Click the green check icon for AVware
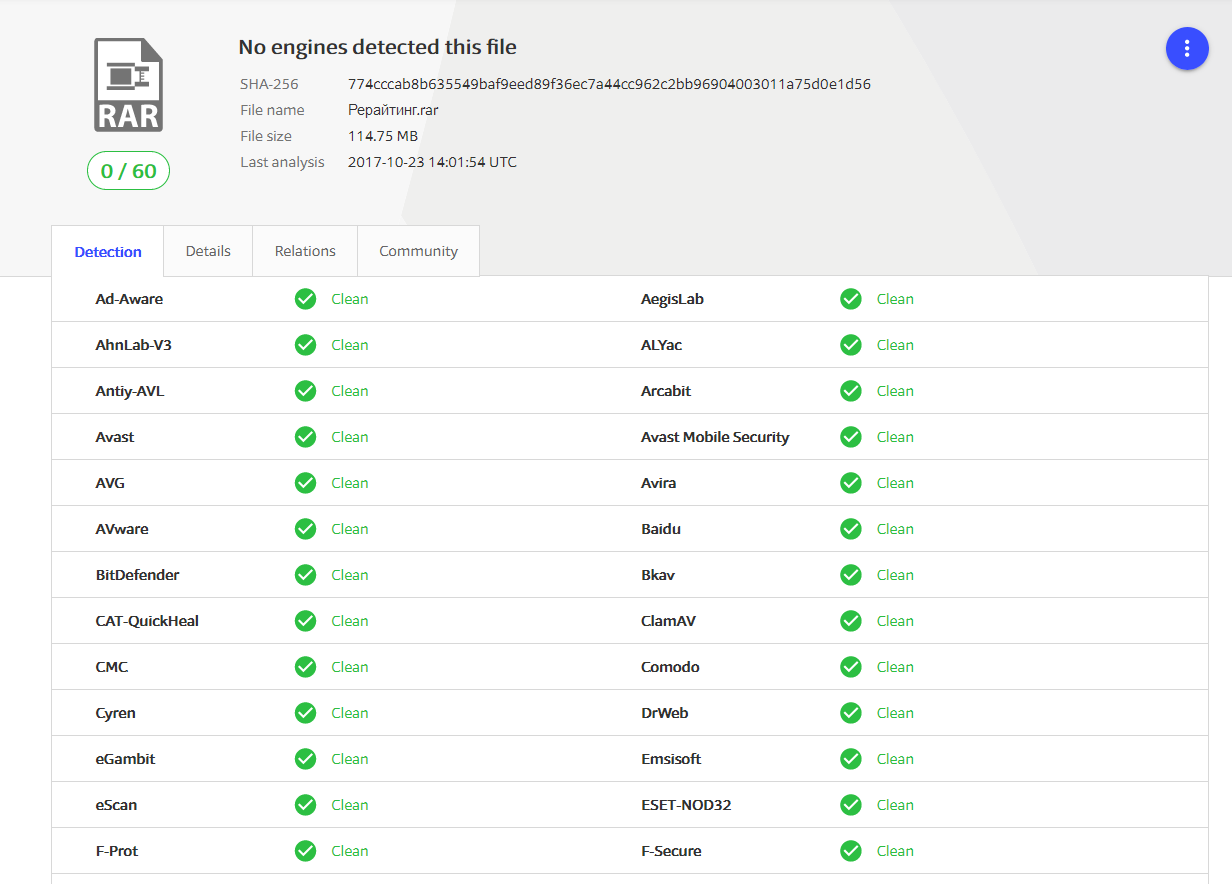The image size is (1232, 884). (x=306, y=529)
